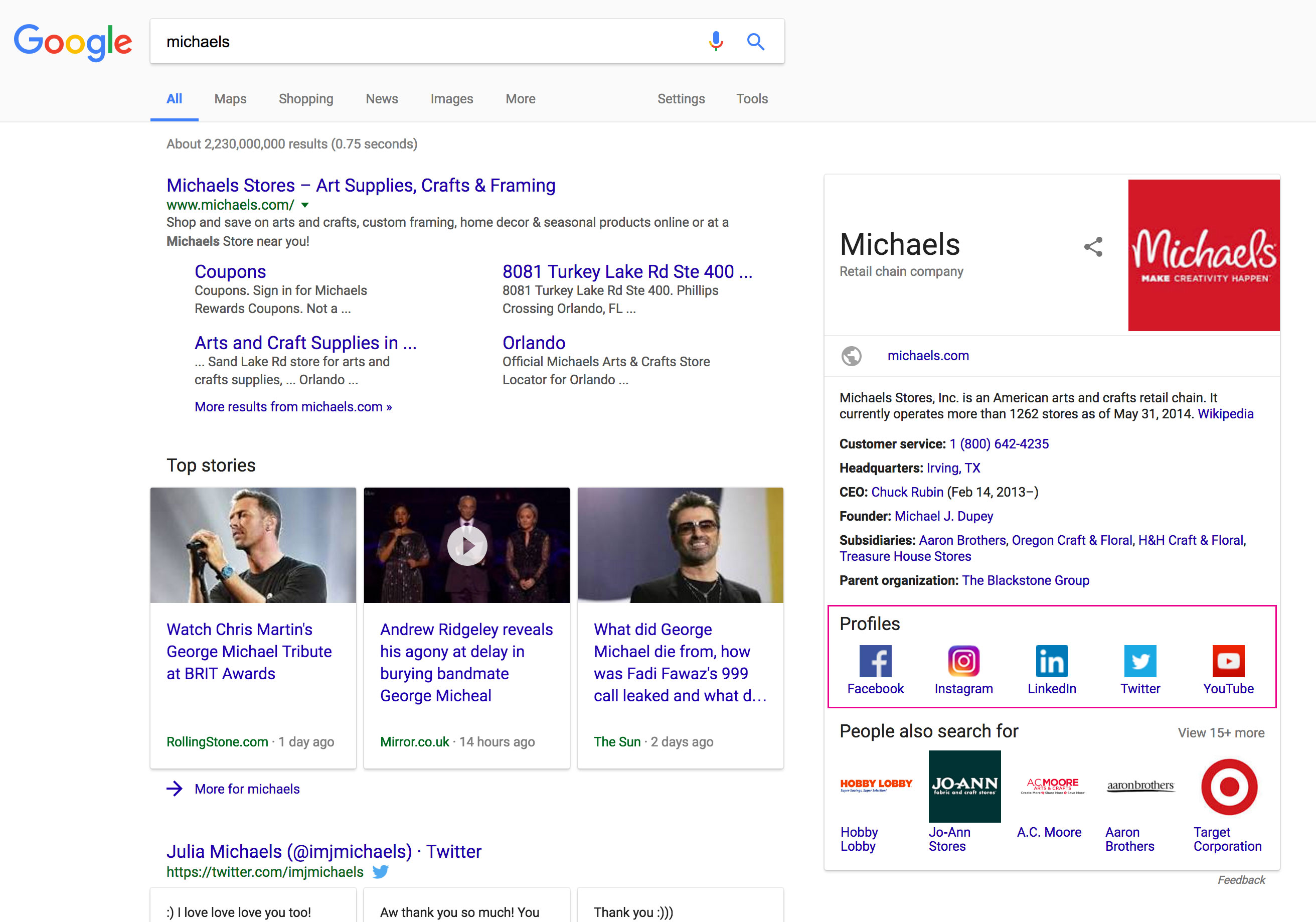This screenshot has height=922, width=1316.
Task: Click the blue magnifying glass search icon
Action: tap(755, 41)
